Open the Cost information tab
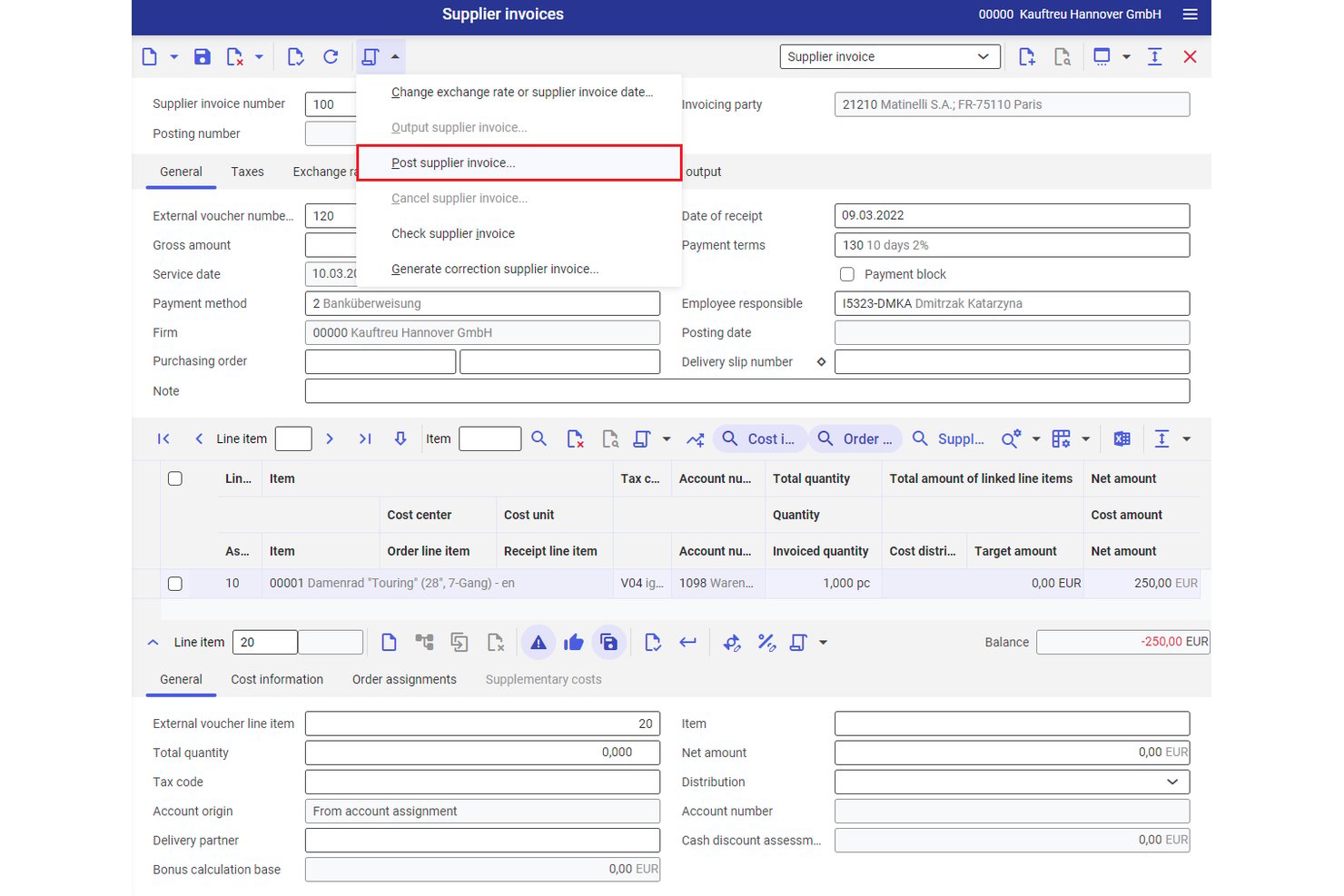 click(x=277, y=679)
